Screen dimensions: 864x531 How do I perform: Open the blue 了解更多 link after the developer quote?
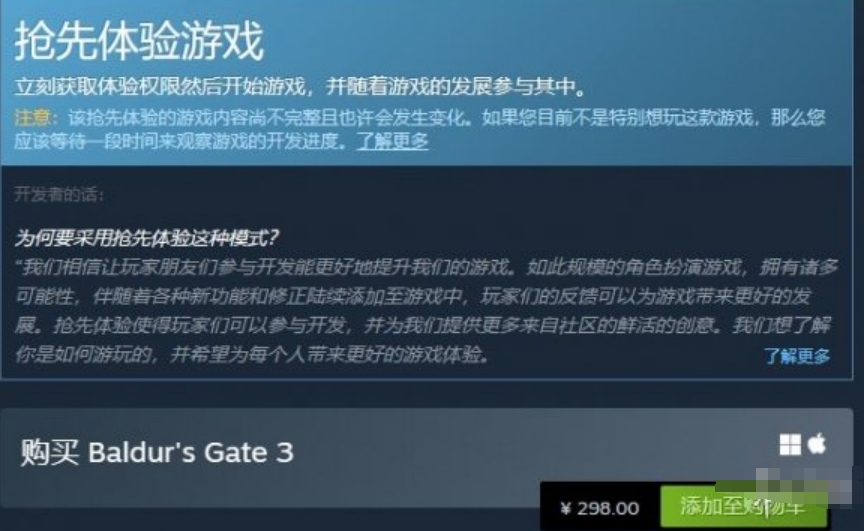(x=797, y=356)
